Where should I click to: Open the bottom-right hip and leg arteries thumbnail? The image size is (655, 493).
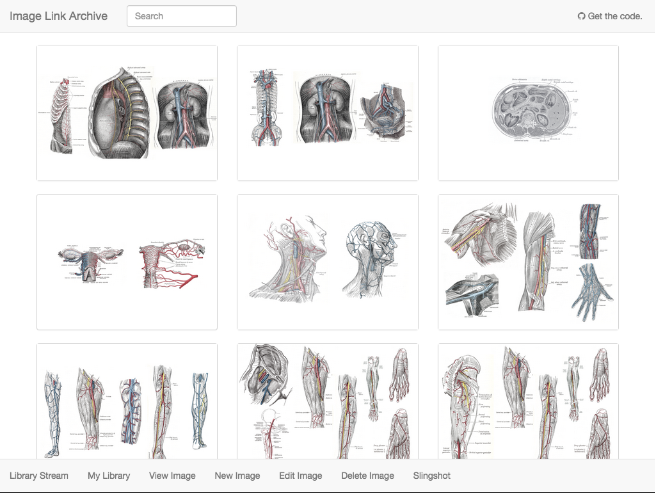point(528,402)
